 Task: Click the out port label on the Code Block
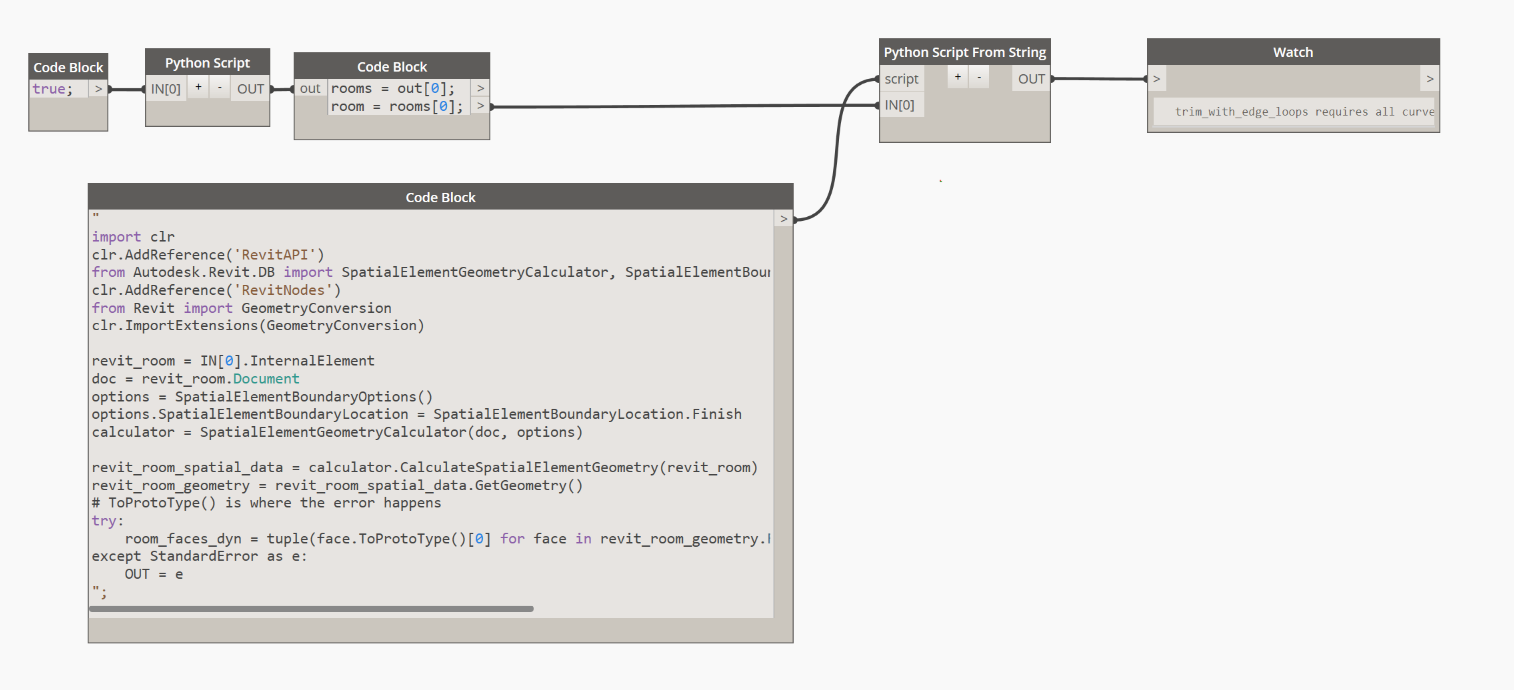310,88
